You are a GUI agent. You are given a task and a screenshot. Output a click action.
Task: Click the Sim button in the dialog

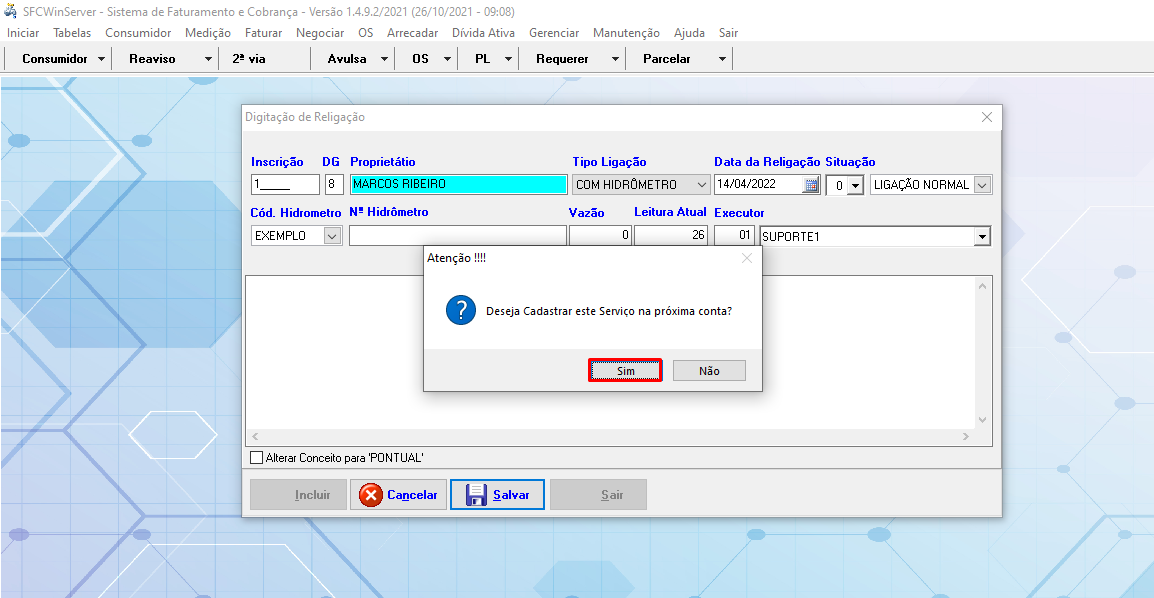click(x=625, y=371)
